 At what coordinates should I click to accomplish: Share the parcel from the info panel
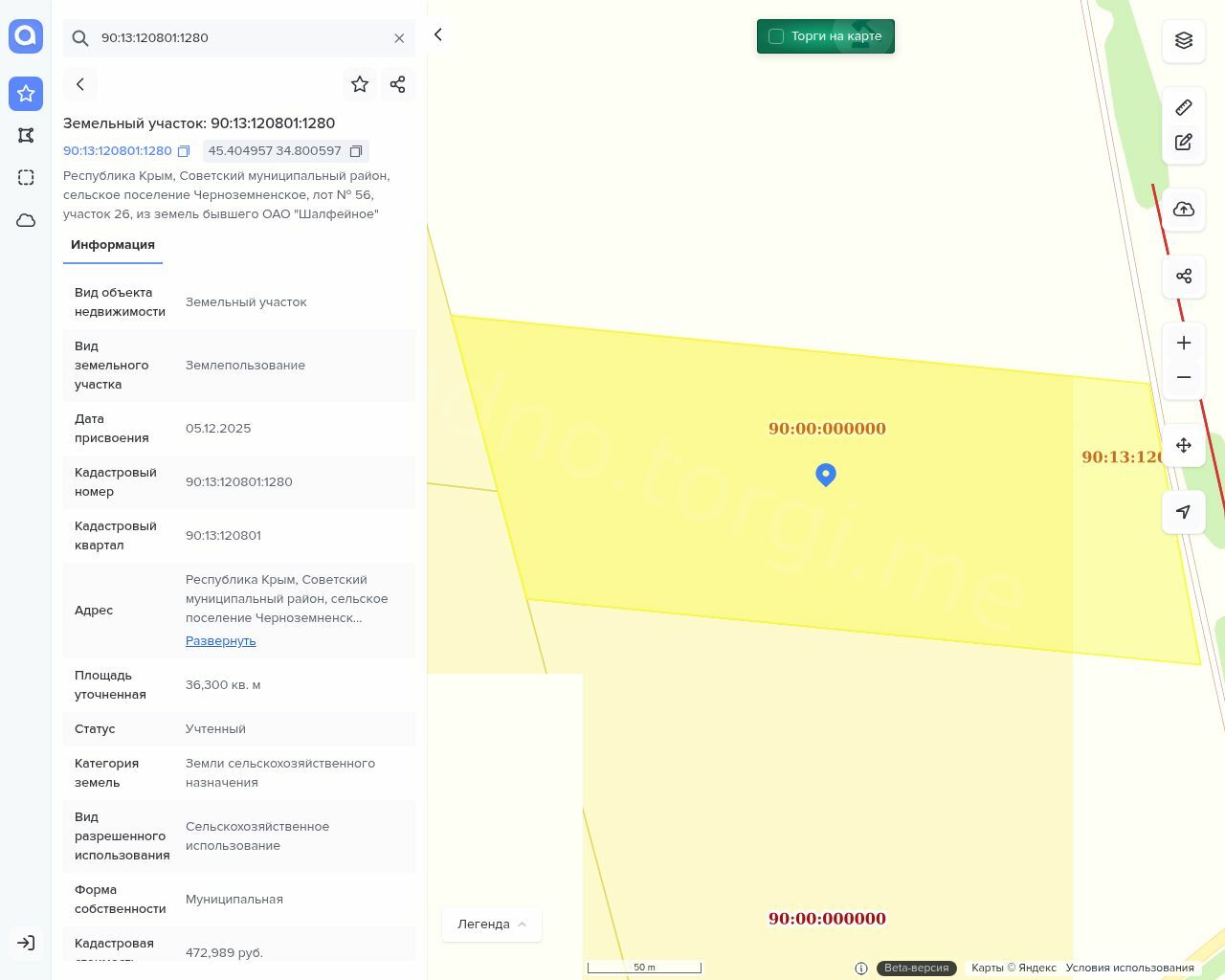[398, 84]
